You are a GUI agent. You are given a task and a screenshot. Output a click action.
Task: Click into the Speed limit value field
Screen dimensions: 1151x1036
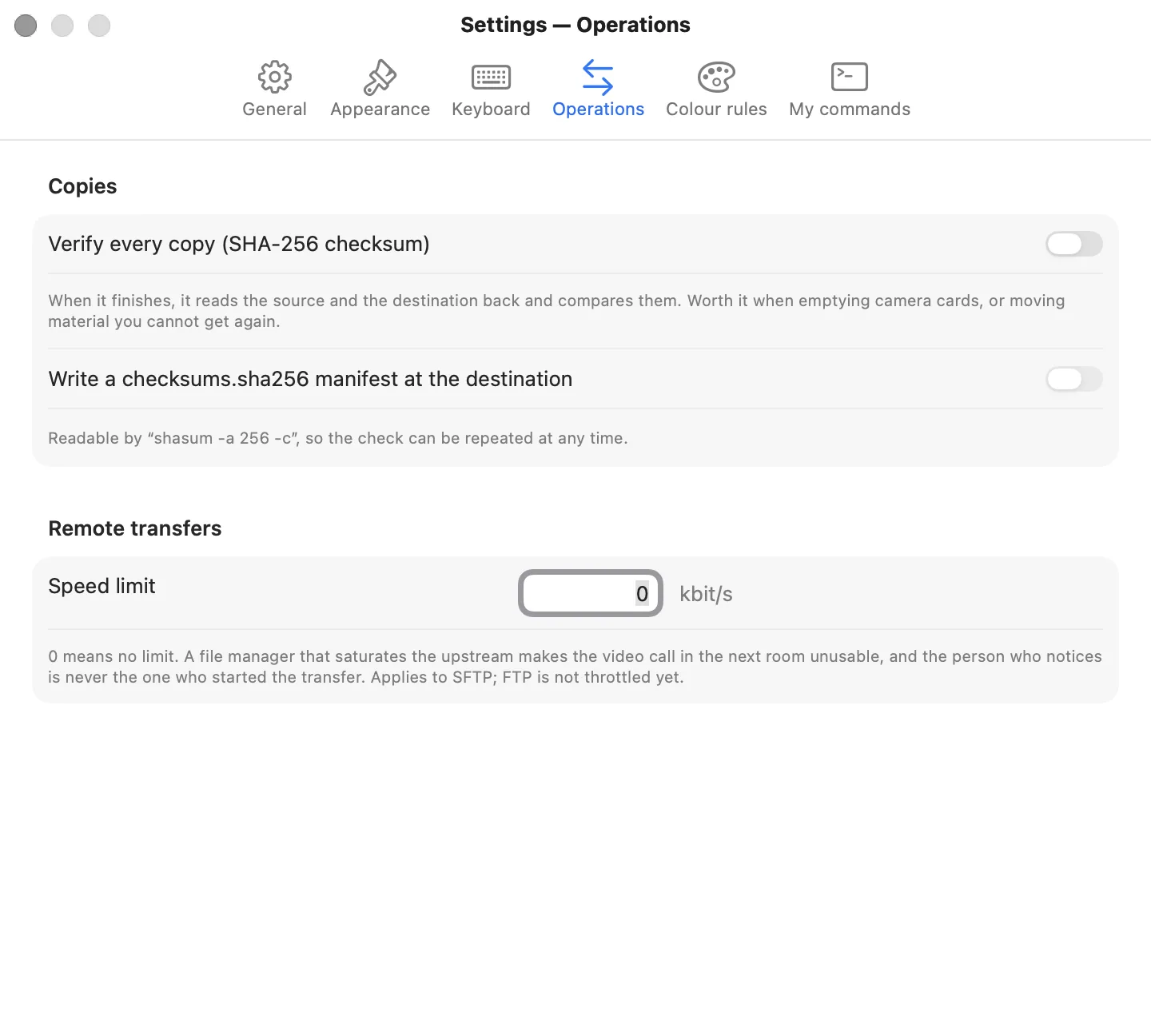point(591,593)
